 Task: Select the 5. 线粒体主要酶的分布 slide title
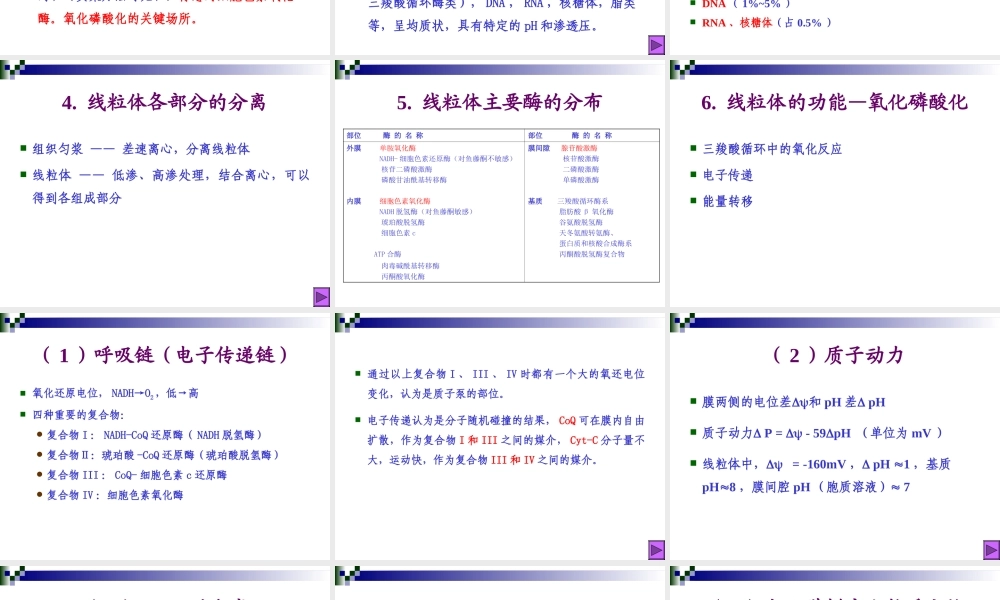point(498,101)
